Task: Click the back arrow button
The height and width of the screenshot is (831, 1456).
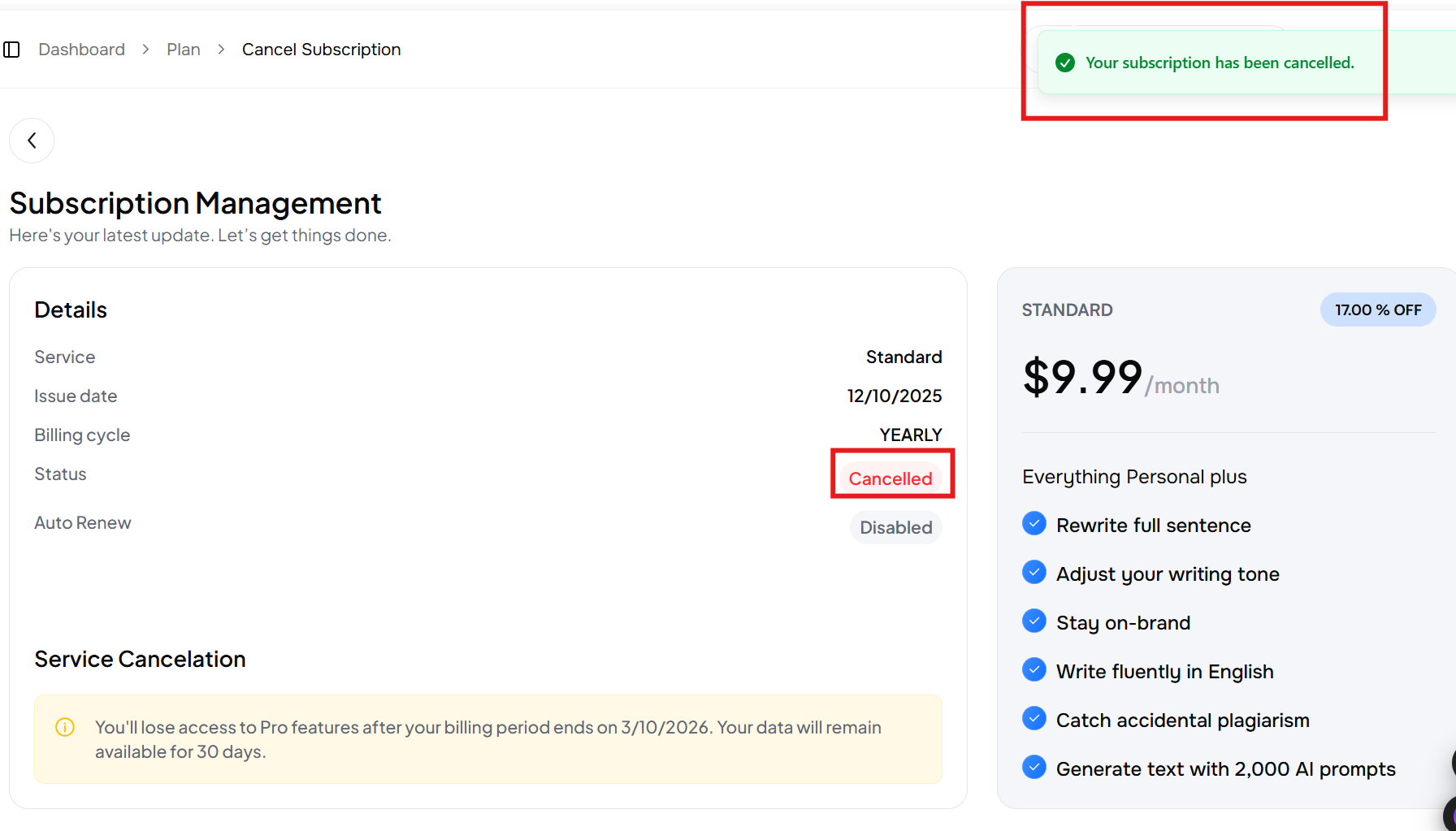Action: tap(32, 141)
